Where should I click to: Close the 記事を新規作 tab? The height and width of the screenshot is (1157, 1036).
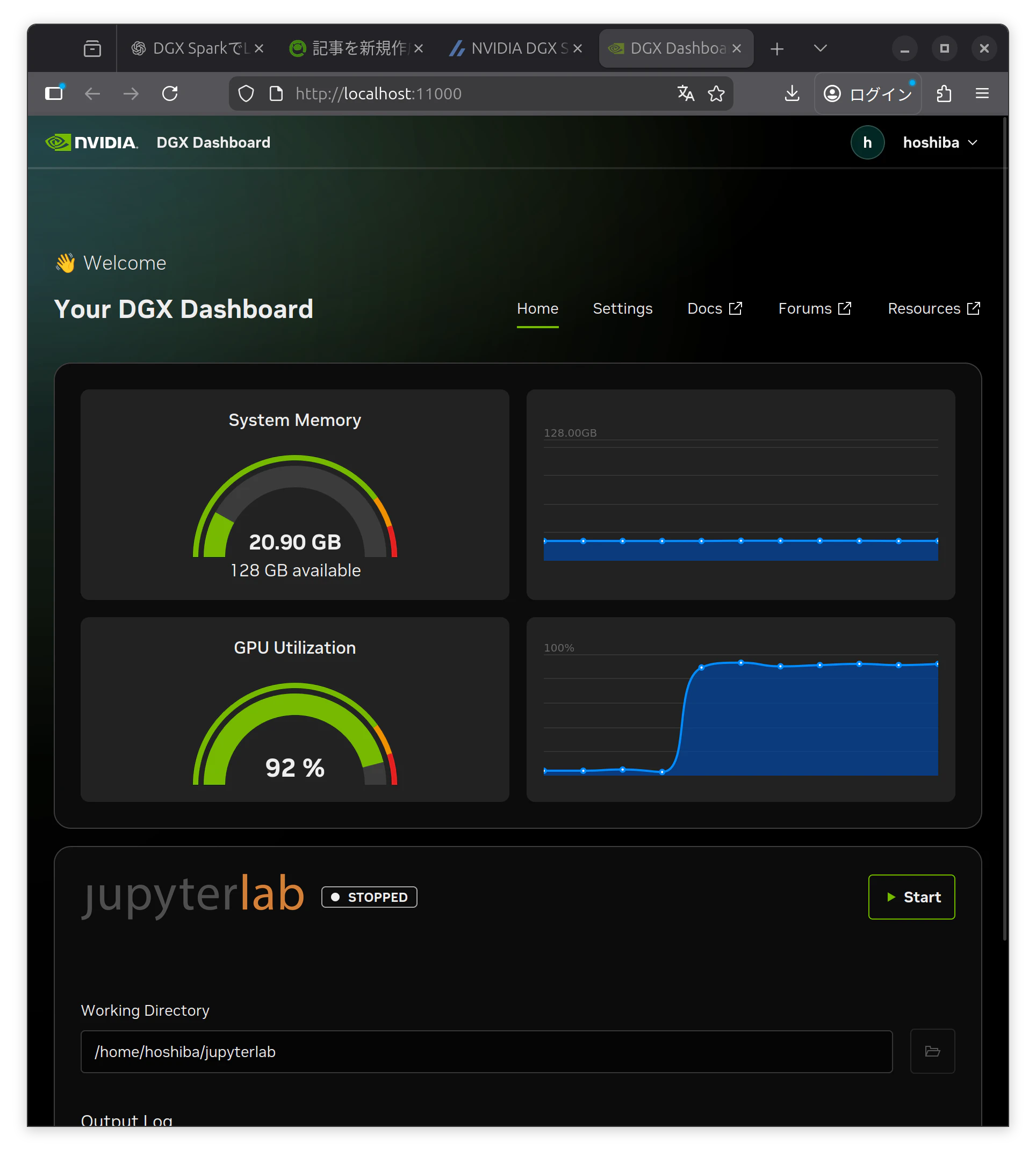(419, 48)
